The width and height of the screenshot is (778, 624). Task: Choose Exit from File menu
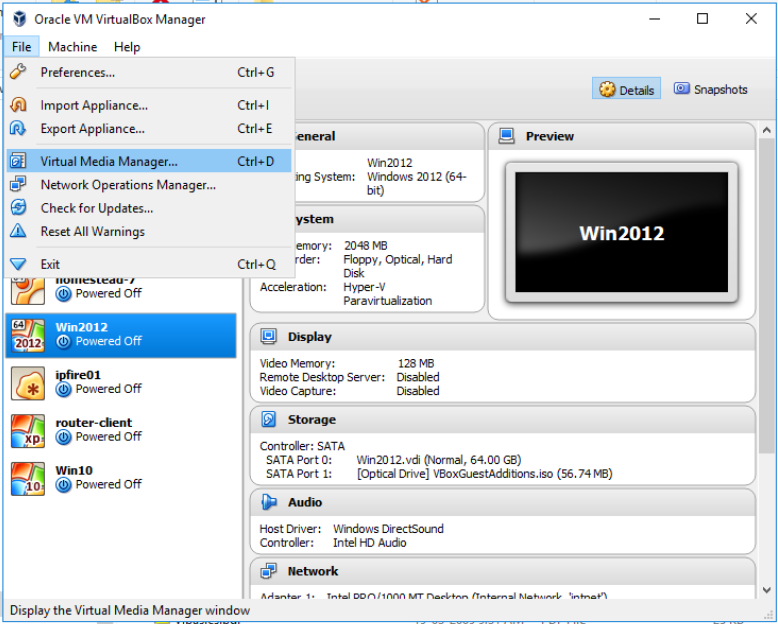tap(149, 264)
